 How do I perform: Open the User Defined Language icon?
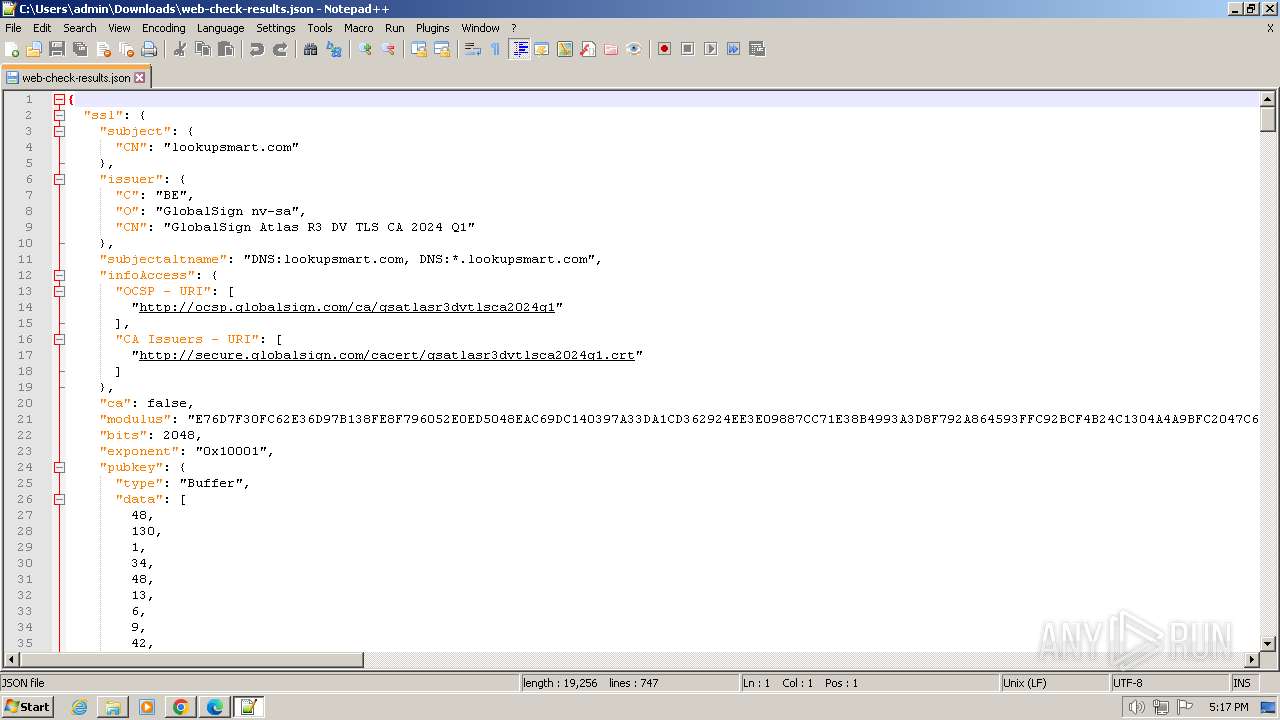(x=542, y=49)
